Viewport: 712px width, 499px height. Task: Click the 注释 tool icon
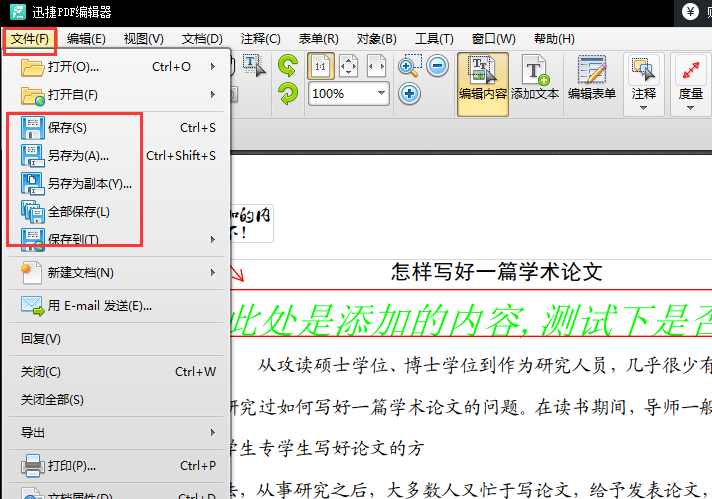(643, 70)
